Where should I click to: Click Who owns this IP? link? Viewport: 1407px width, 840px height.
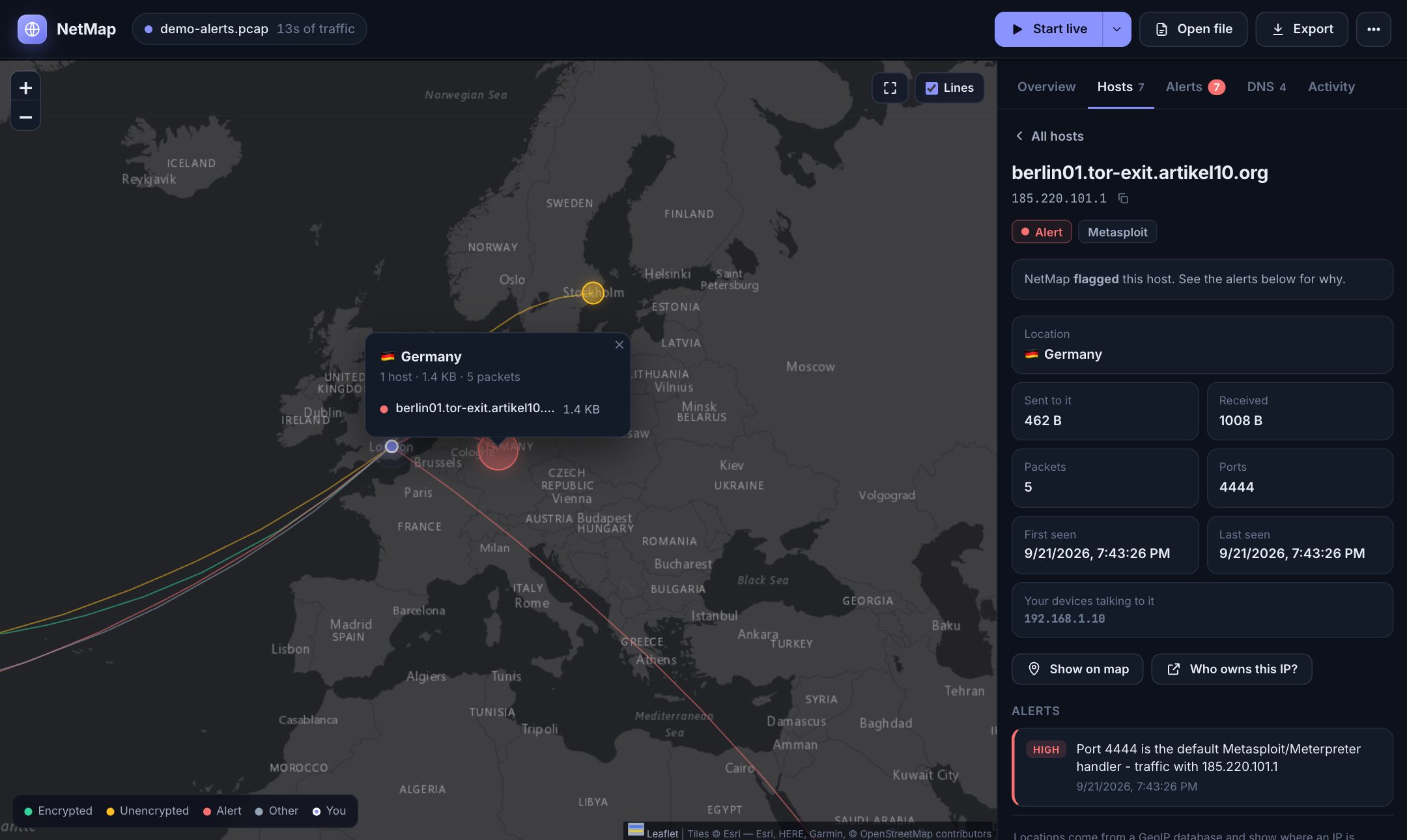coord(1232,669)
